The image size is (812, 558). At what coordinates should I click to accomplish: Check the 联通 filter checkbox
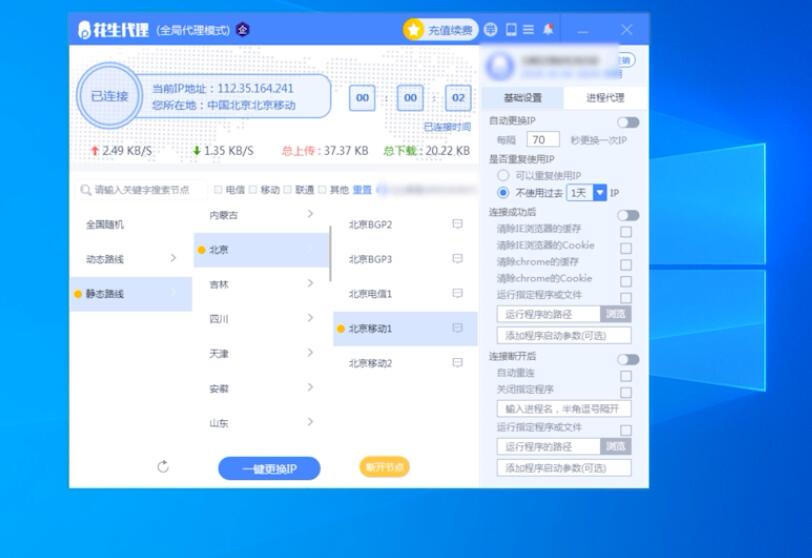[x=287, y=189]
